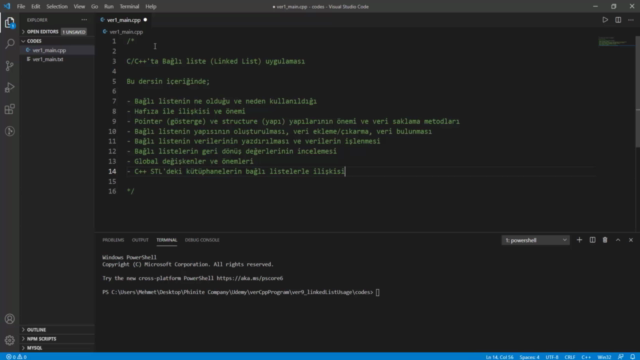Switch to the Problems panel tab
Viewport: 640px width, 360px height.
point(113,240)
